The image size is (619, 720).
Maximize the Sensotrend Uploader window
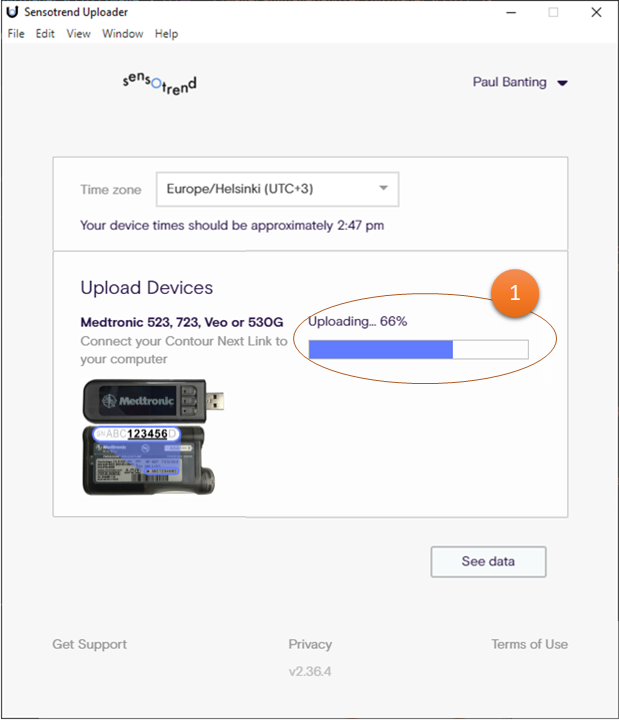553,12
